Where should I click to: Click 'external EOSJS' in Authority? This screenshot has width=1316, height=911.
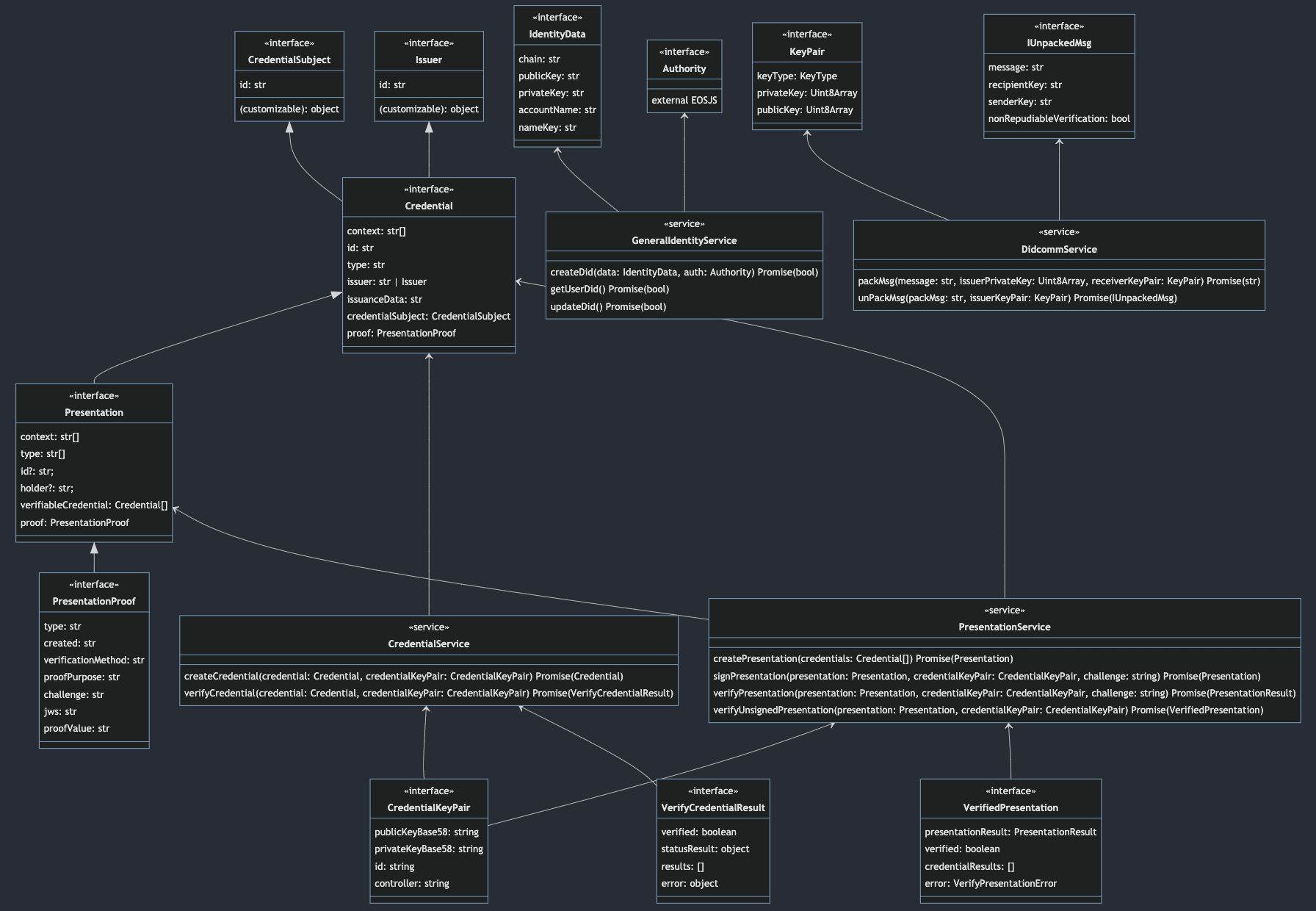[x=684, y=101]
